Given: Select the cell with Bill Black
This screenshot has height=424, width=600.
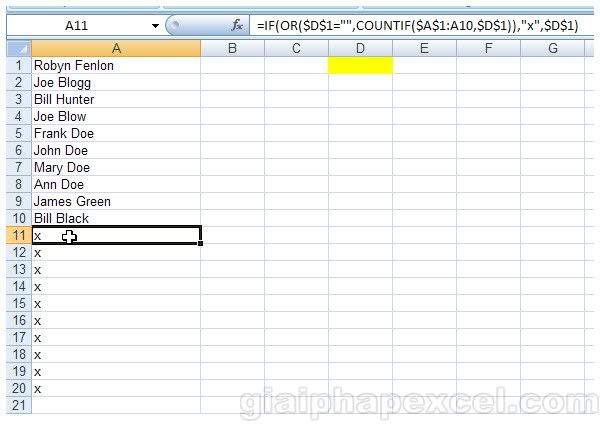Looking at the screenshot, I should (116, 218).
